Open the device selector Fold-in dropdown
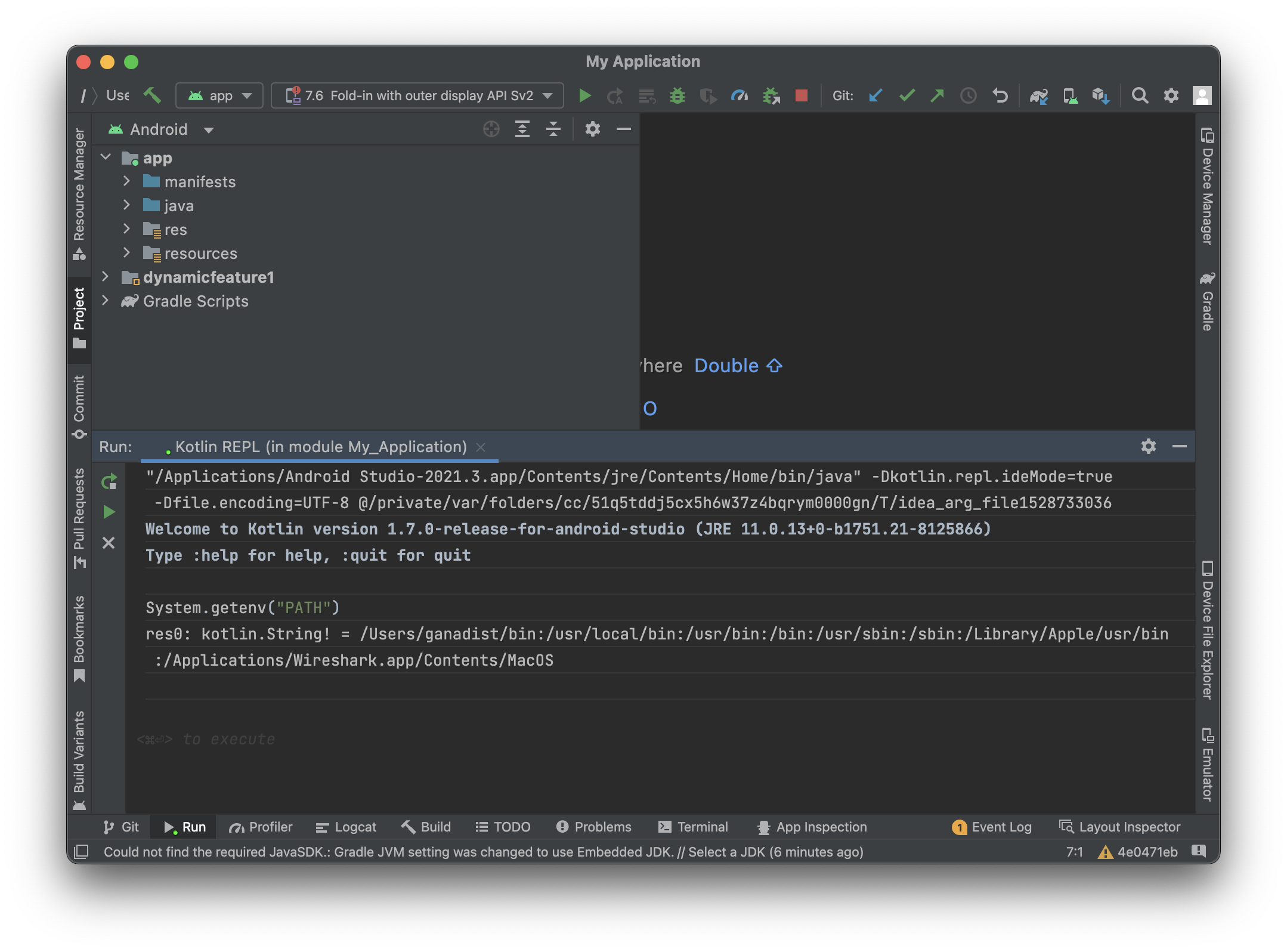This screenshot has height=952, width=1287. point(417,95)
